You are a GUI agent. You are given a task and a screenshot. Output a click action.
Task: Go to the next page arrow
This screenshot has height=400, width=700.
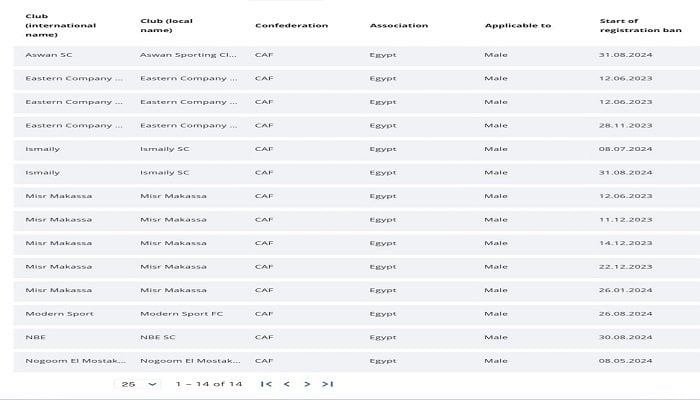tap(307, 384)
